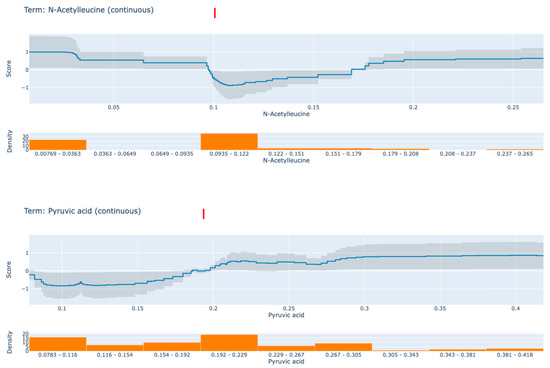
Task: Click the 0.381 - 0.418 bin label
Action: [x=515, y=355]
